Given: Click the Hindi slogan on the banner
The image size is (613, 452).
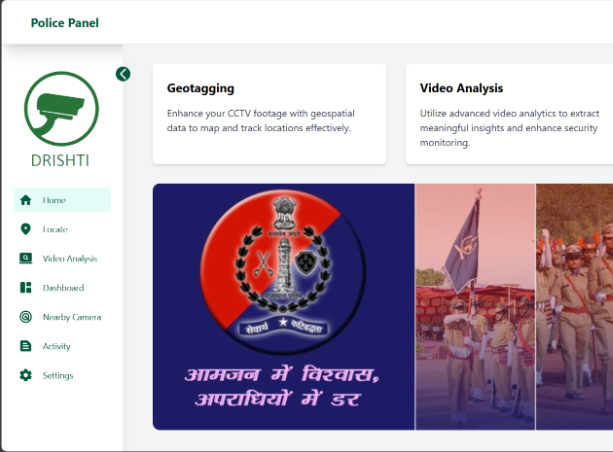Looking at the screenshot, I should click(281, 386).
